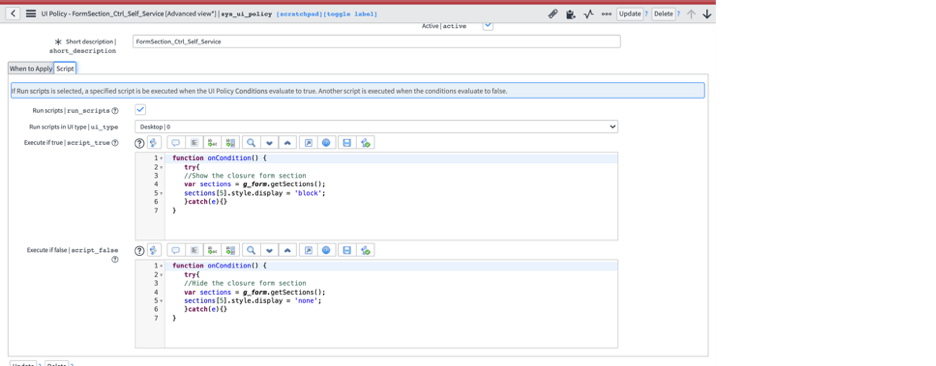Image resolution: width=936 pixels, height=366 pixels.
Task: Go back using the header back arrow
Action: coord(13,14)
